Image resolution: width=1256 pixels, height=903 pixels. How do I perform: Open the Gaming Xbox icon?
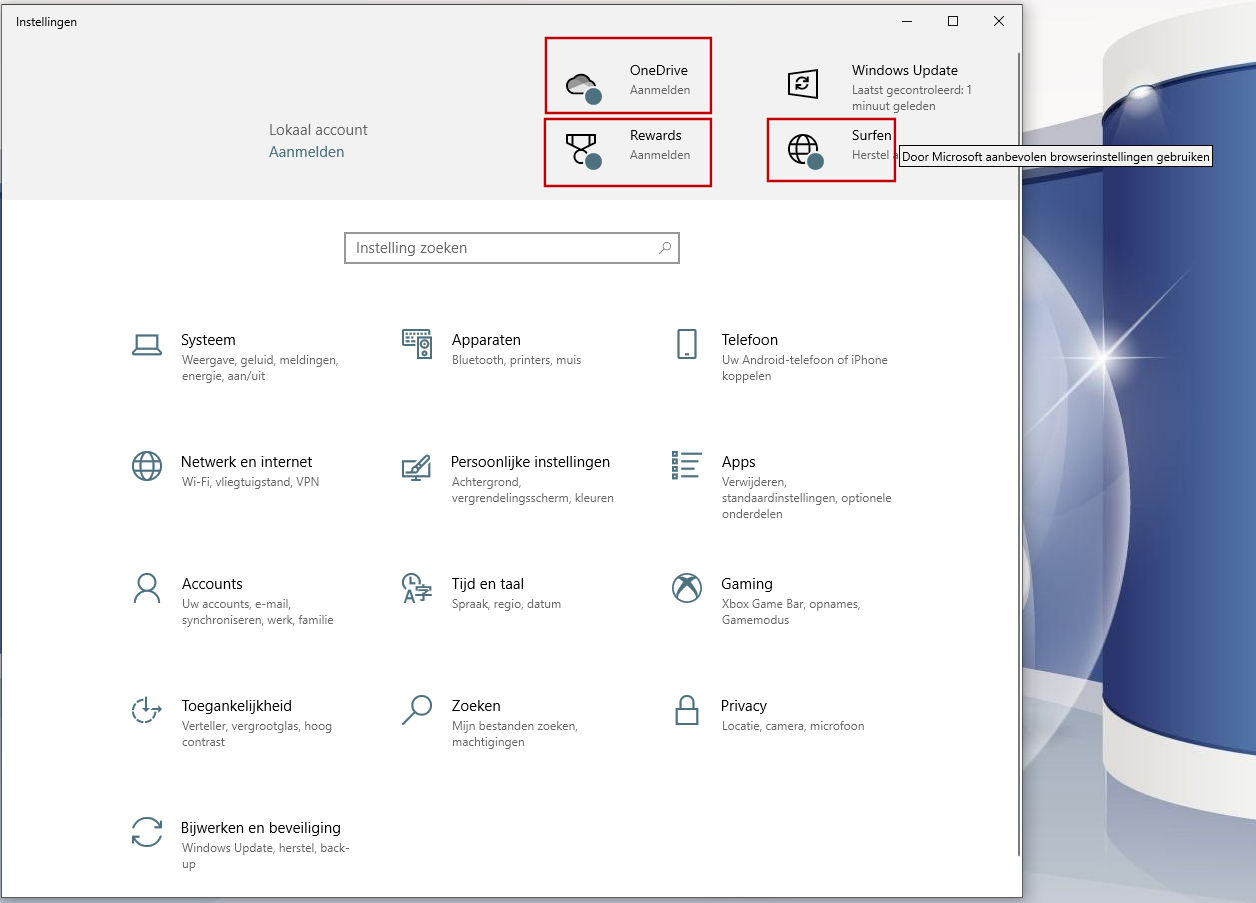point(686,588)
